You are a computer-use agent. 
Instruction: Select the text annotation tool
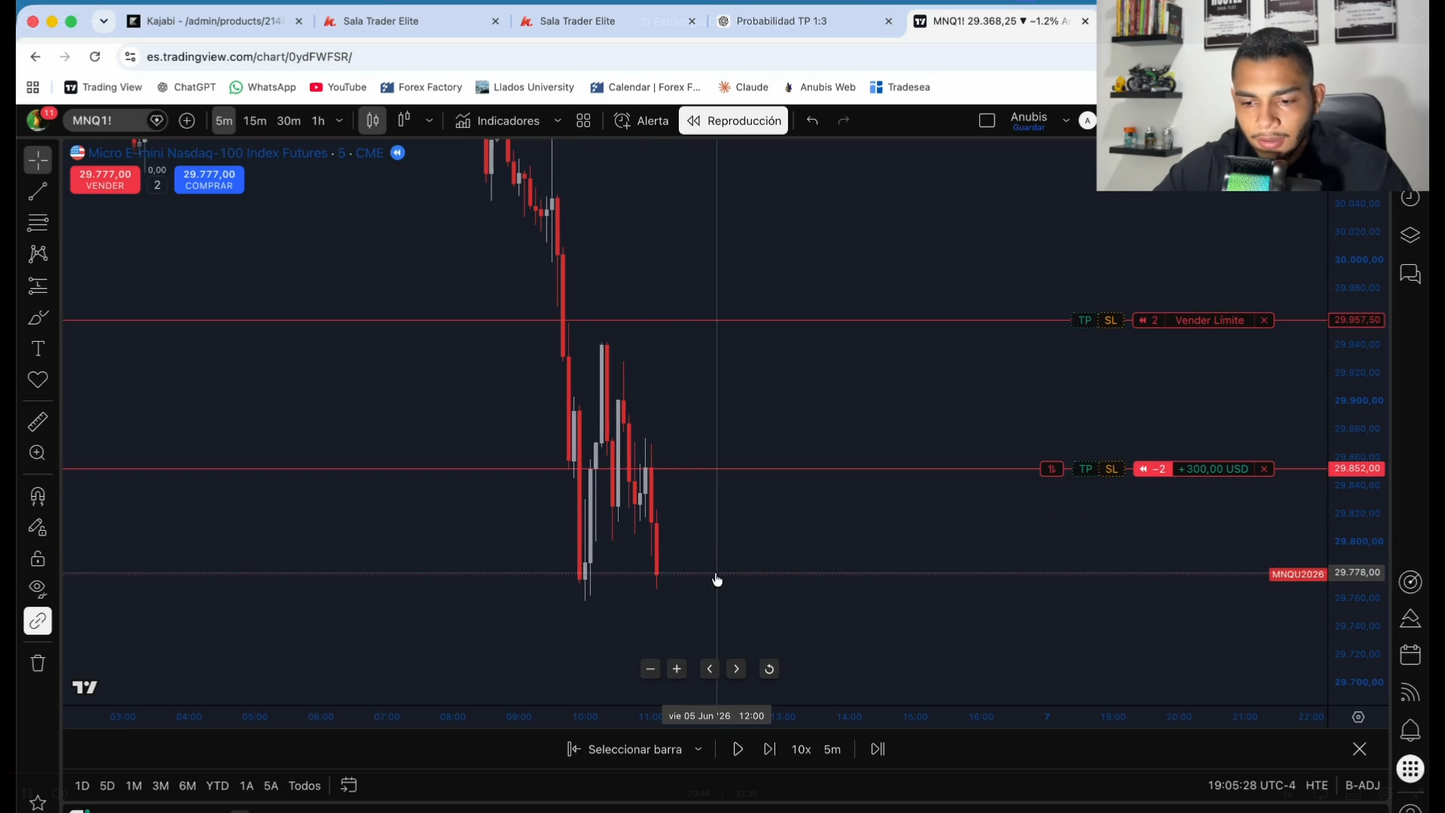click(x=38, y=349)
